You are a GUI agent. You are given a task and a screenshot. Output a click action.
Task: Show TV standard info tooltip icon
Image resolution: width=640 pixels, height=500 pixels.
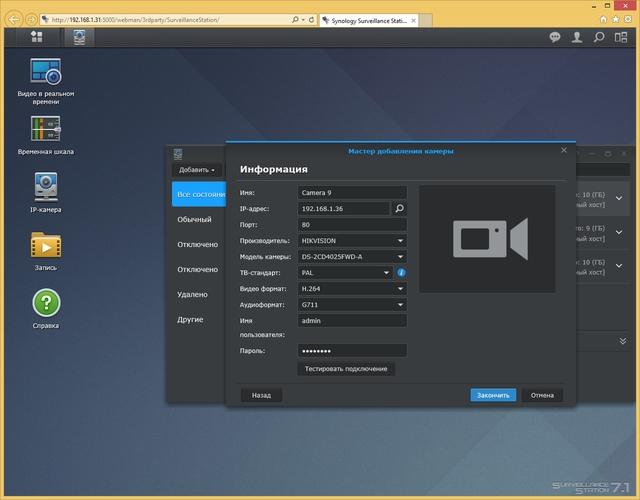tap(401, 273)
